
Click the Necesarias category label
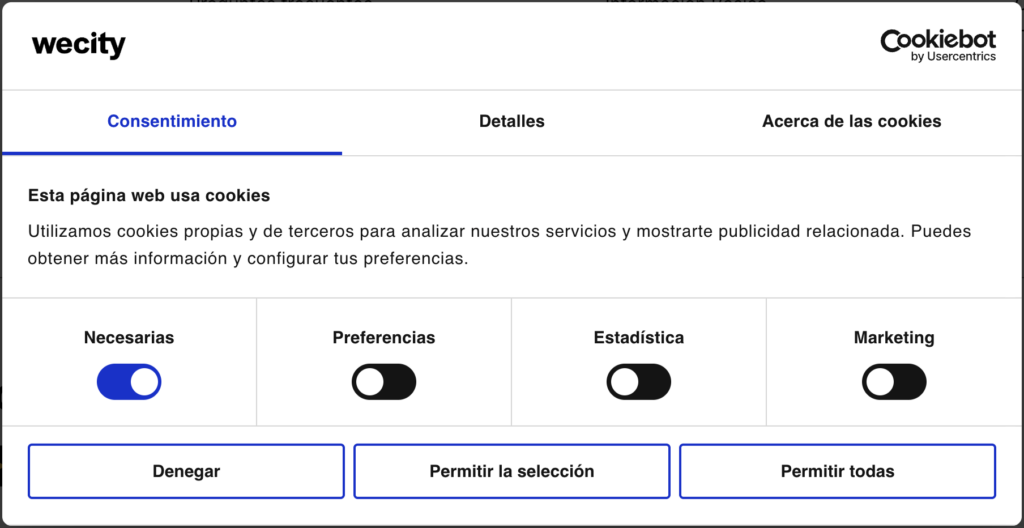tap(129, 338)
